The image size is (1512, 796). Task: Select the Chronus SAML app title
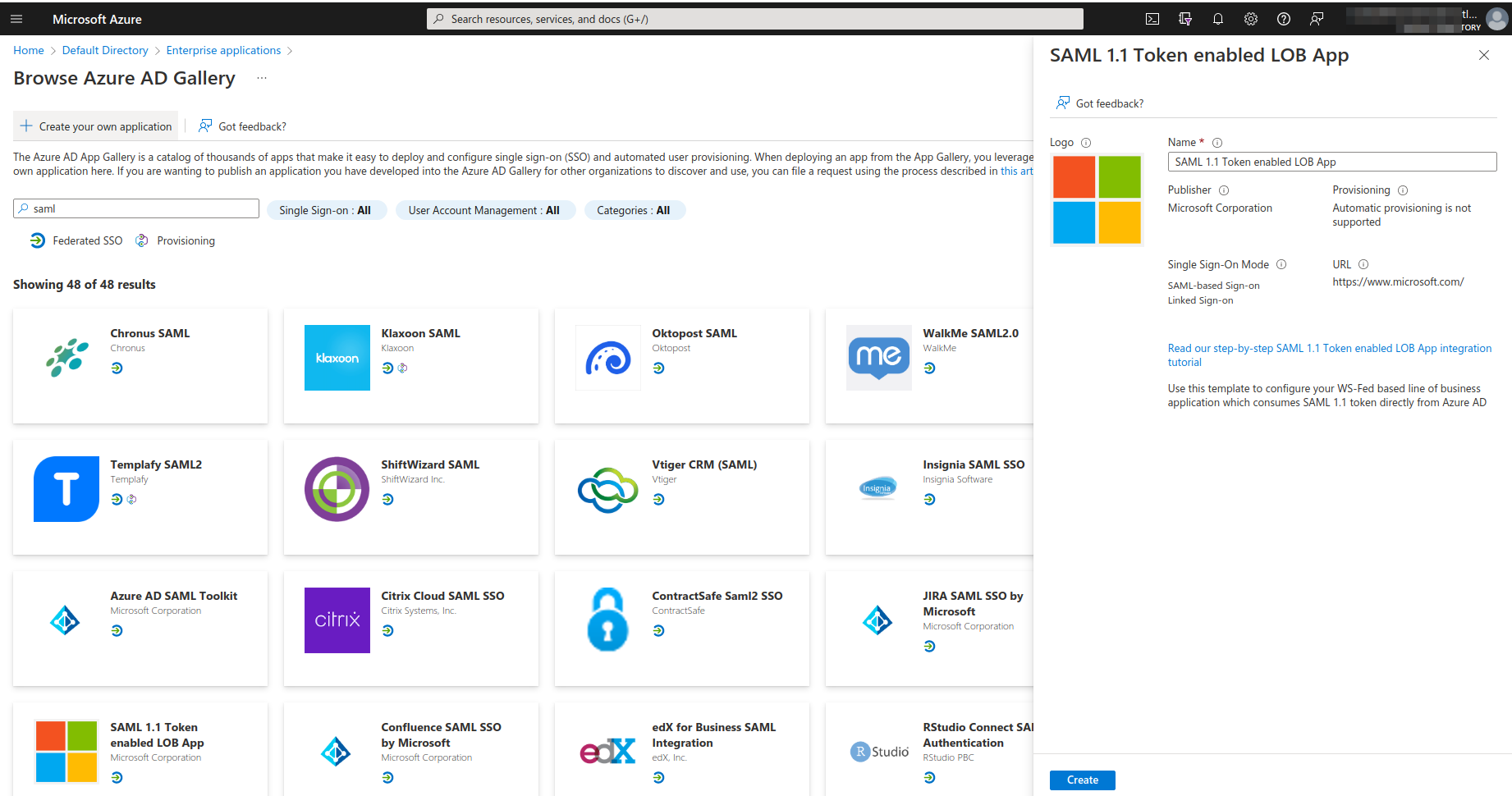pyautogui.click(x=150, y=333)
